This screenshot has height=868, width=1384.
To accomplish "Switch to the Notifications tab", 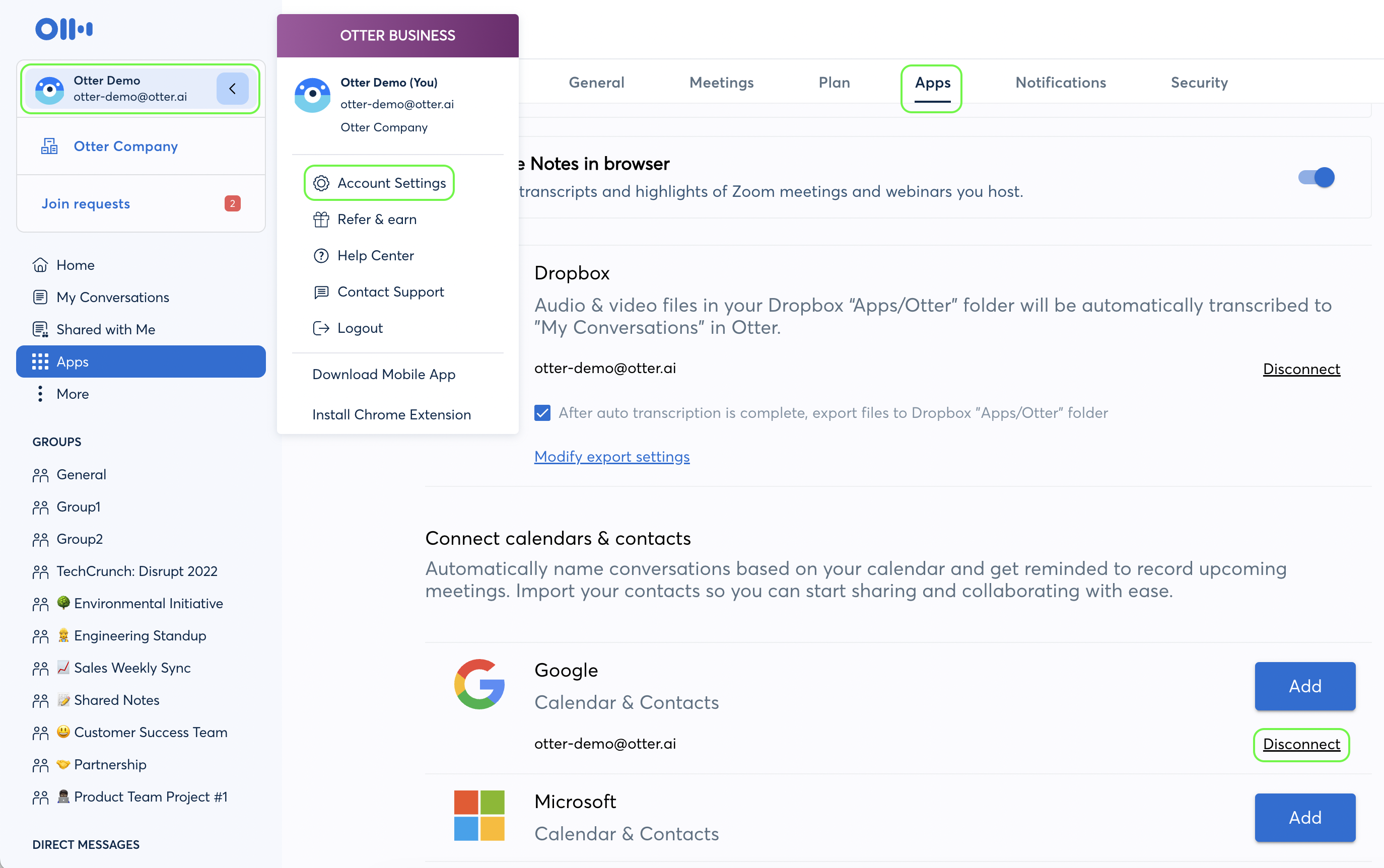I will (1060, 83).
